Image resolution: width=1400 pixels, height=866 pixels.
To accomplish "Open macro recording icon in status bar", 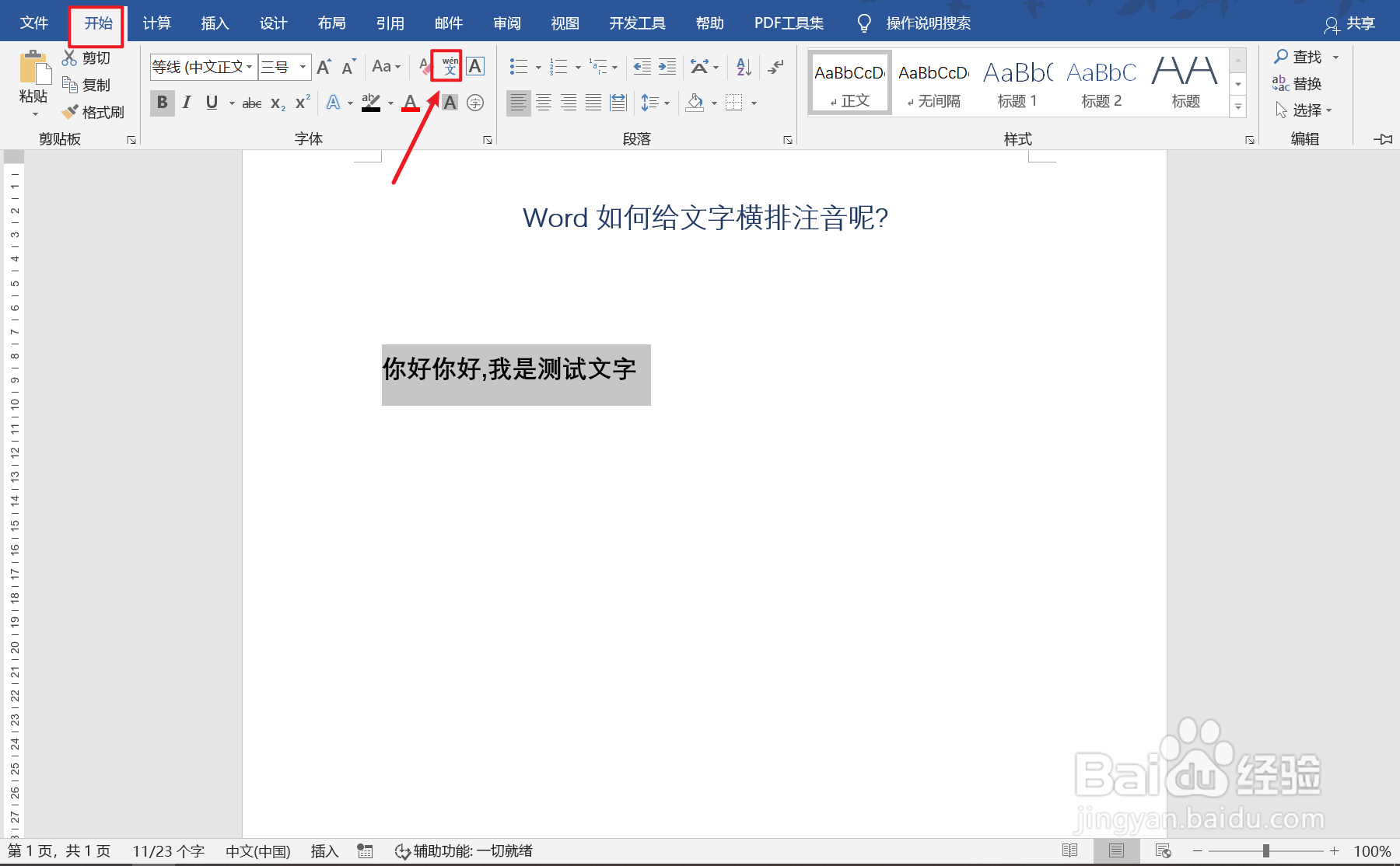I will 365,851.
